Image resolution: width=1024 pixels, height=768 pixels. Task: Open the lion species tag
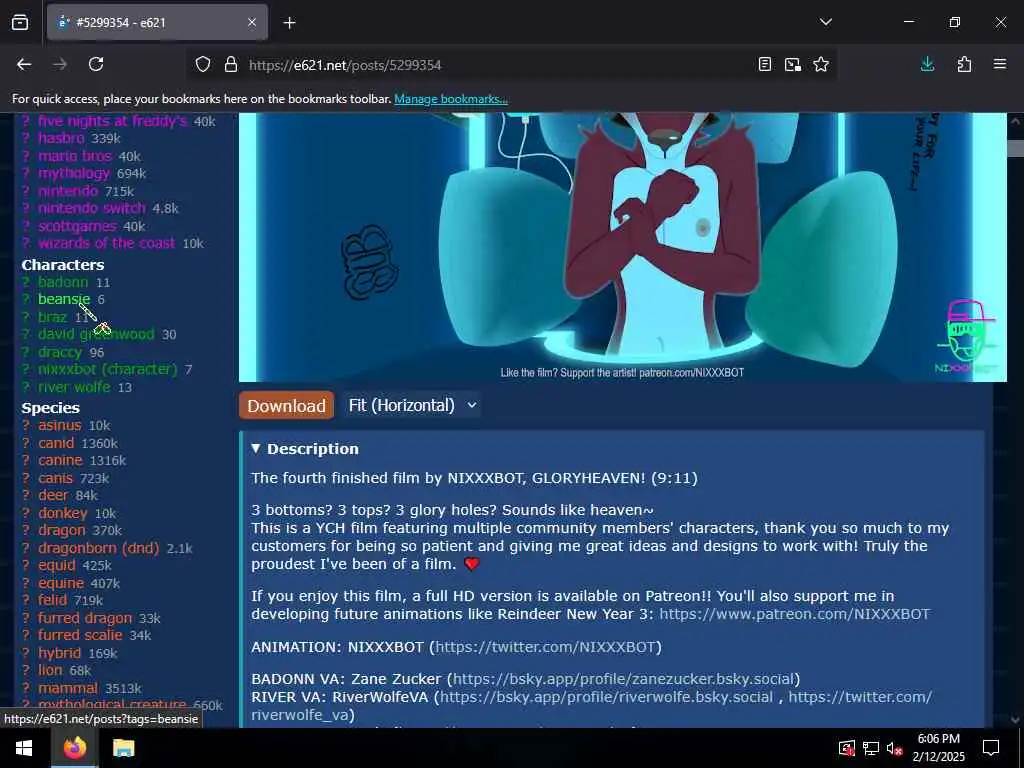[x=50, y=670]
